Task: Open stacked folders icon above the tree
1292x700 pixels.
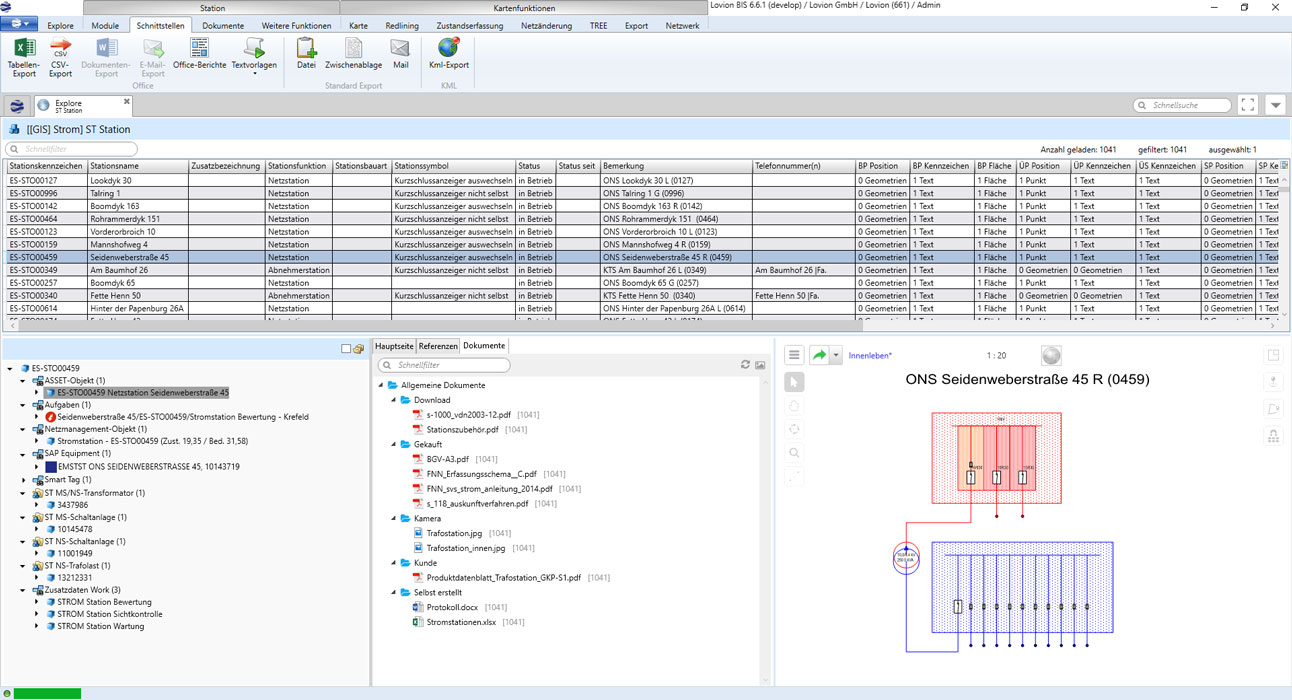Action: [x=359, y=349]
